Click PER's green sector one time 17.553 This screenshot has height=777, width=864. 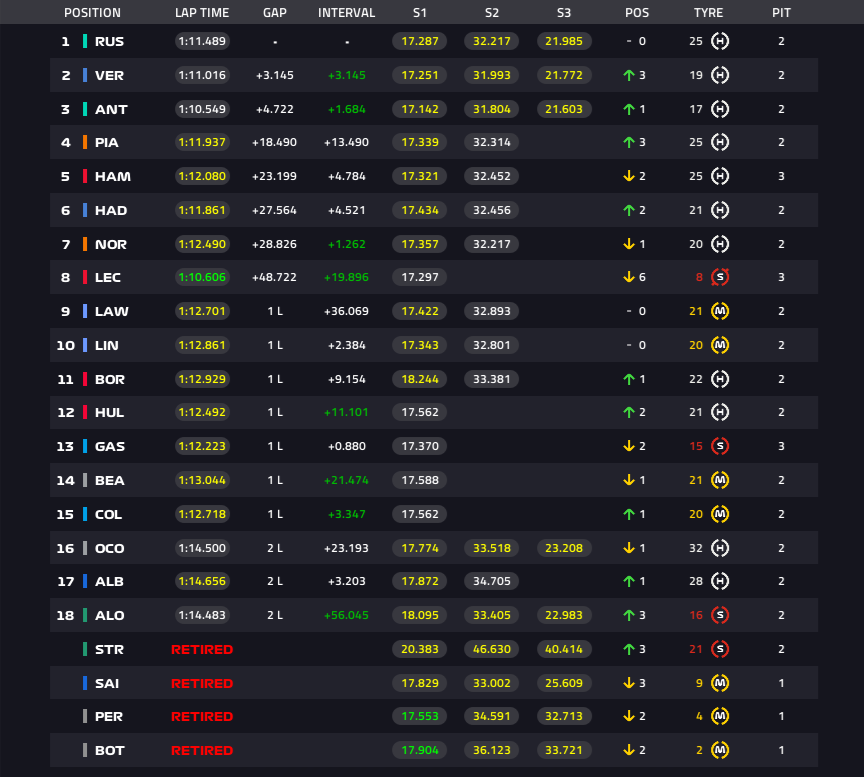[419, 716]
